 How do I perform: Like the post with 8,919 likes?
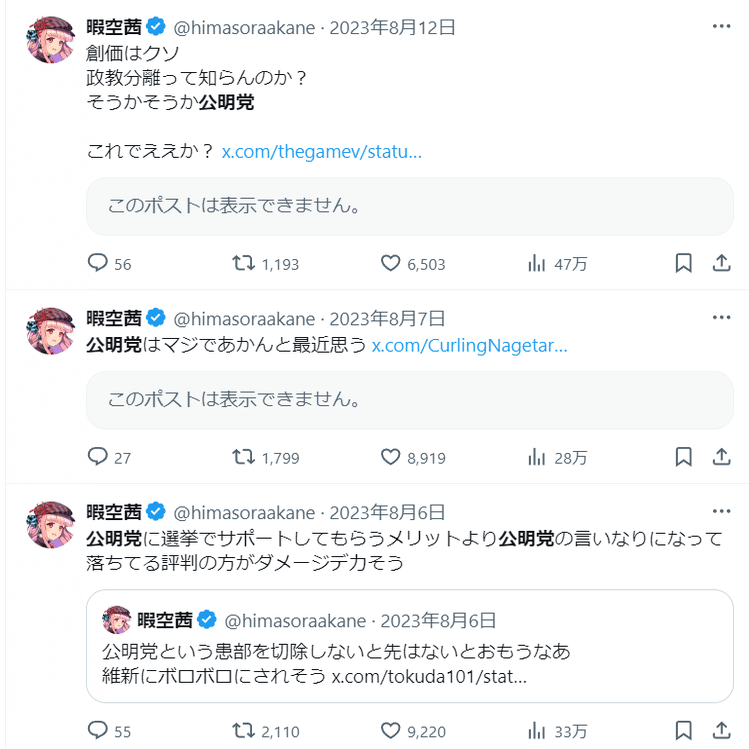tap(391, 457)
